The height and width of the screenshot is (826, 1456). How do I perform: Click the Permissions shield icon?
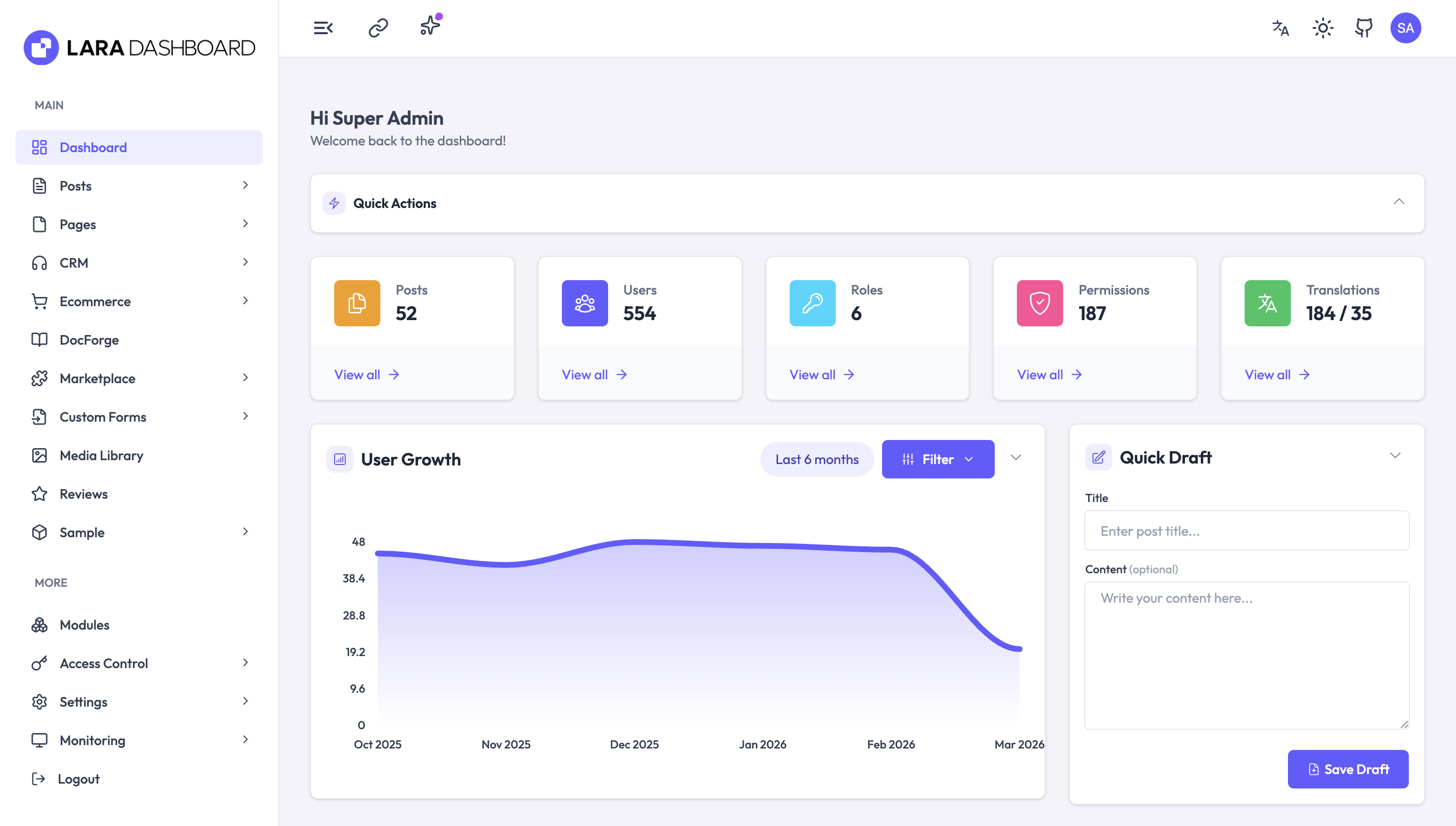tap(1040, 303)
